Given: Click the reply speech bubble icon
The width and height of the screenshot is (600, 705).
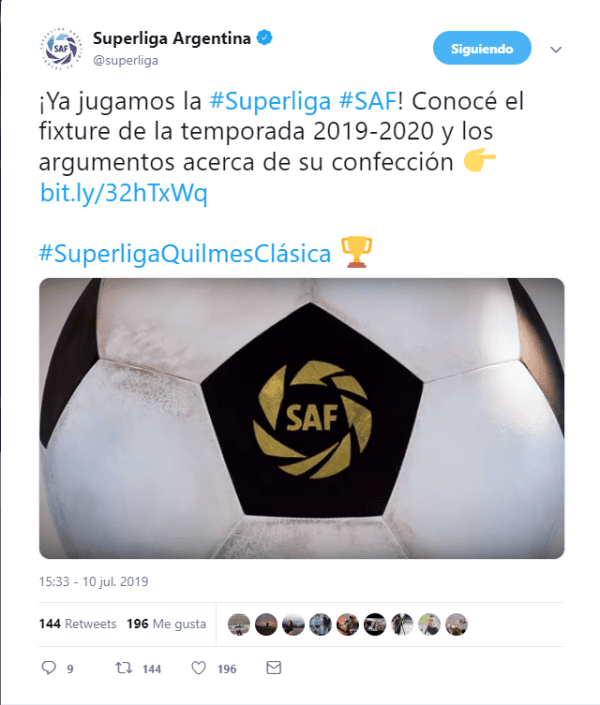Looking at the screenshot, I should (x=49, y=668).
